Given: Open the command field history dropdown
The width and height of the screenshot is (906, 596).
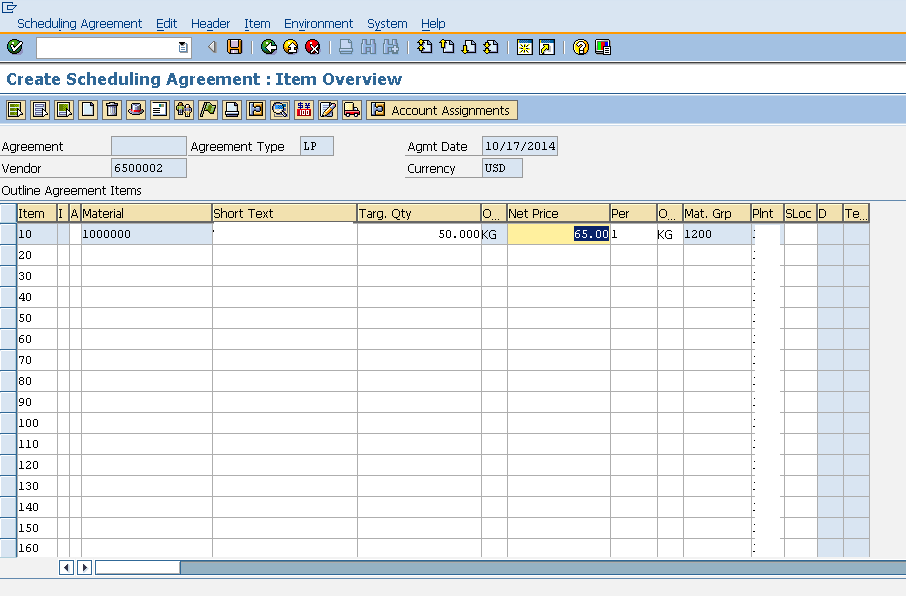Looking at the screenshot, I should [183, 47].
